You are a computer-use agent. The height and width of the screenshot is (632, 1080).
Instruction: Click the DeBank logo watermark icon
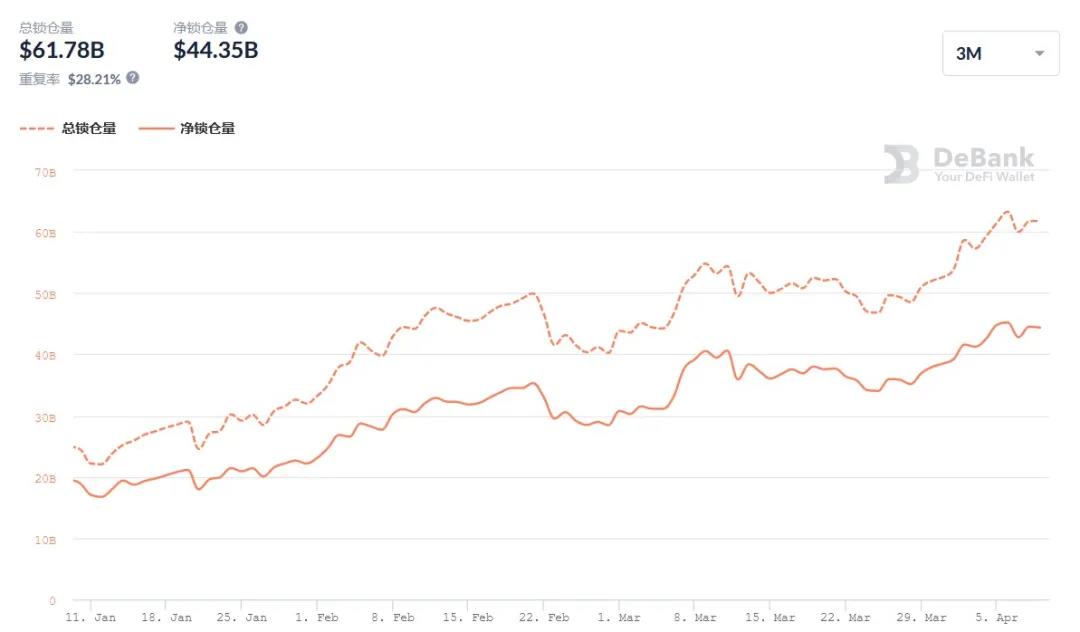point(901,165)
